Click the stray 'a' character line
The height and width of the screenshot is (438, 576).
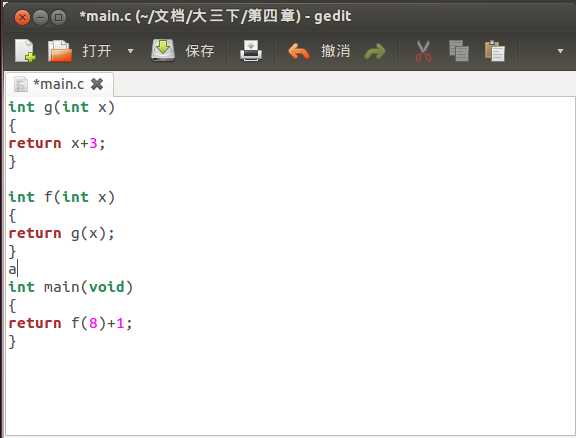12,269
